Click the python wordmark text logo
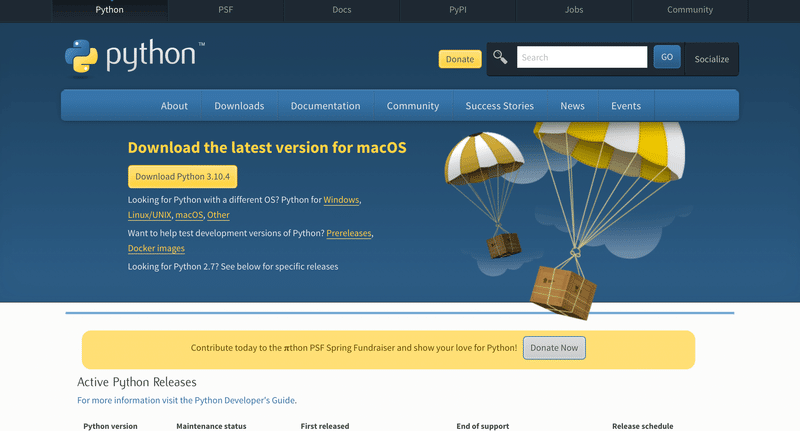Screen dimensions: 800x431 [151, 55]
